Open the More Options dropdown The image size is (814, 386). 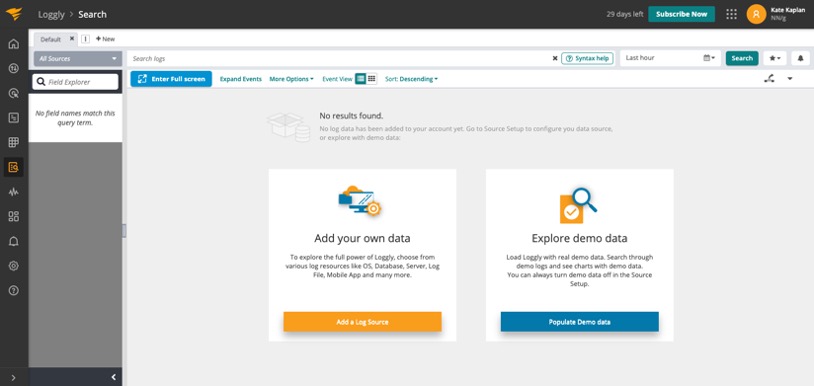pyautogui.click(x=291, y=79)
